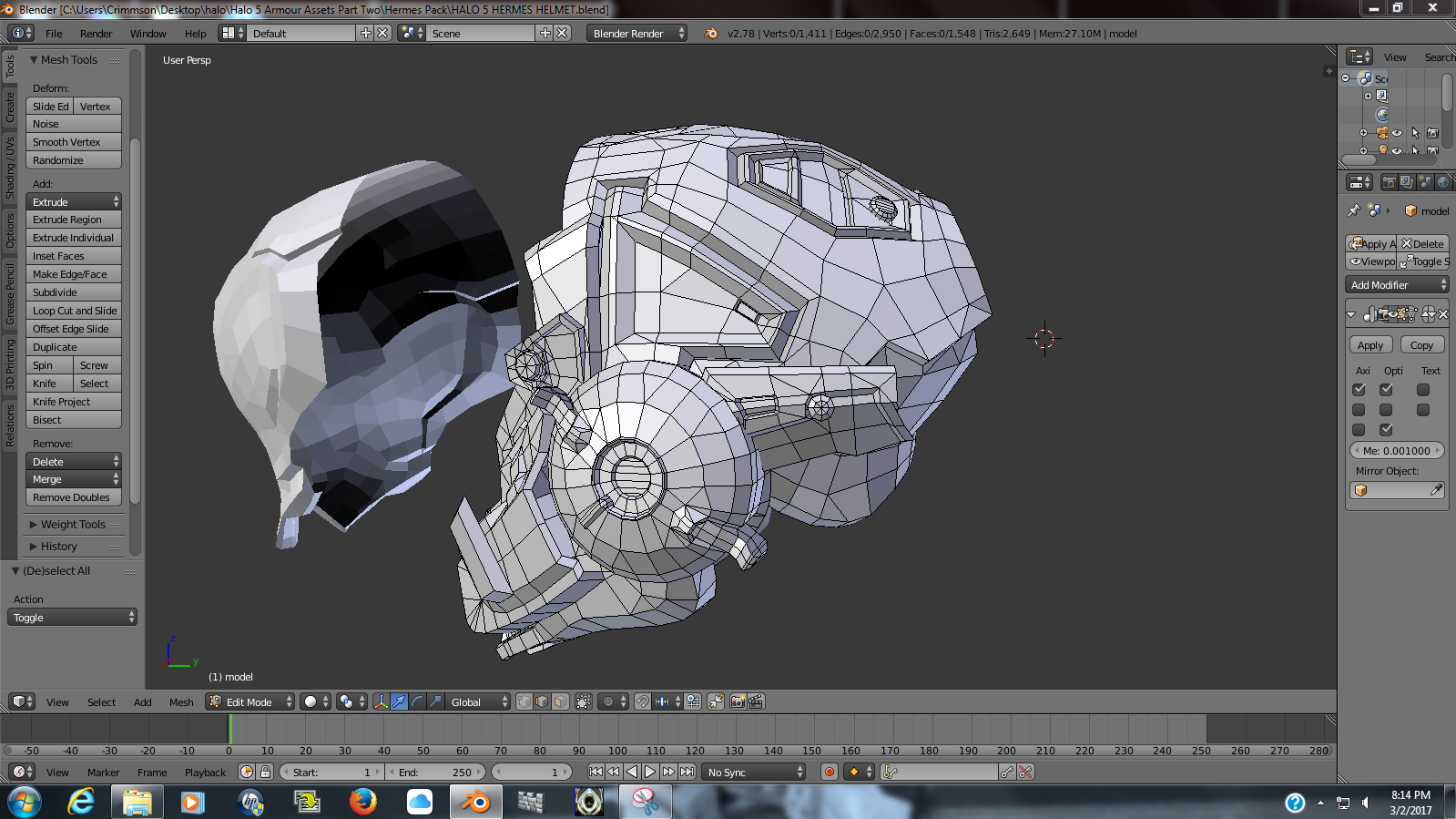The image size is (1456, 819).
Task: Open the No Sync dropdown
Action: [x=755, y=772]
